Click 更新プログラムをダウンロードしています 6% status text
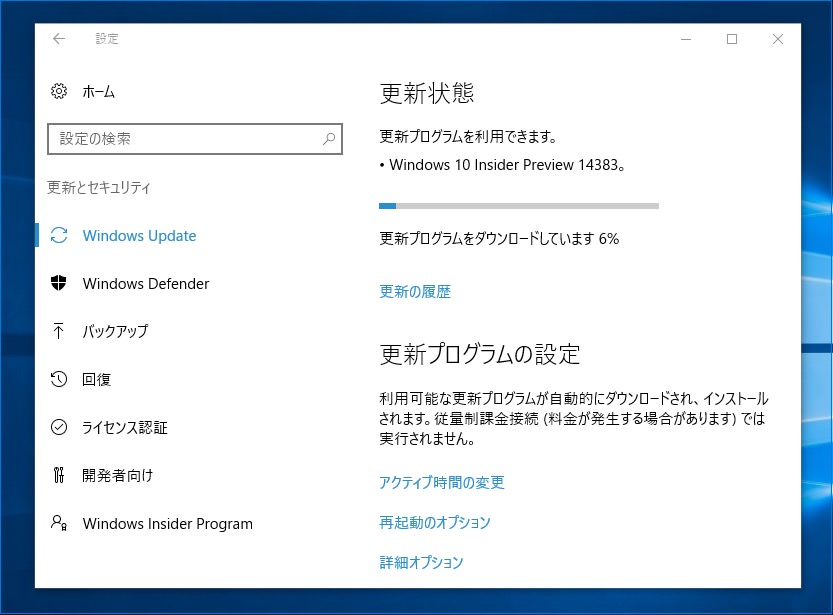The image size is (833, 615). (x=499, y=239)
